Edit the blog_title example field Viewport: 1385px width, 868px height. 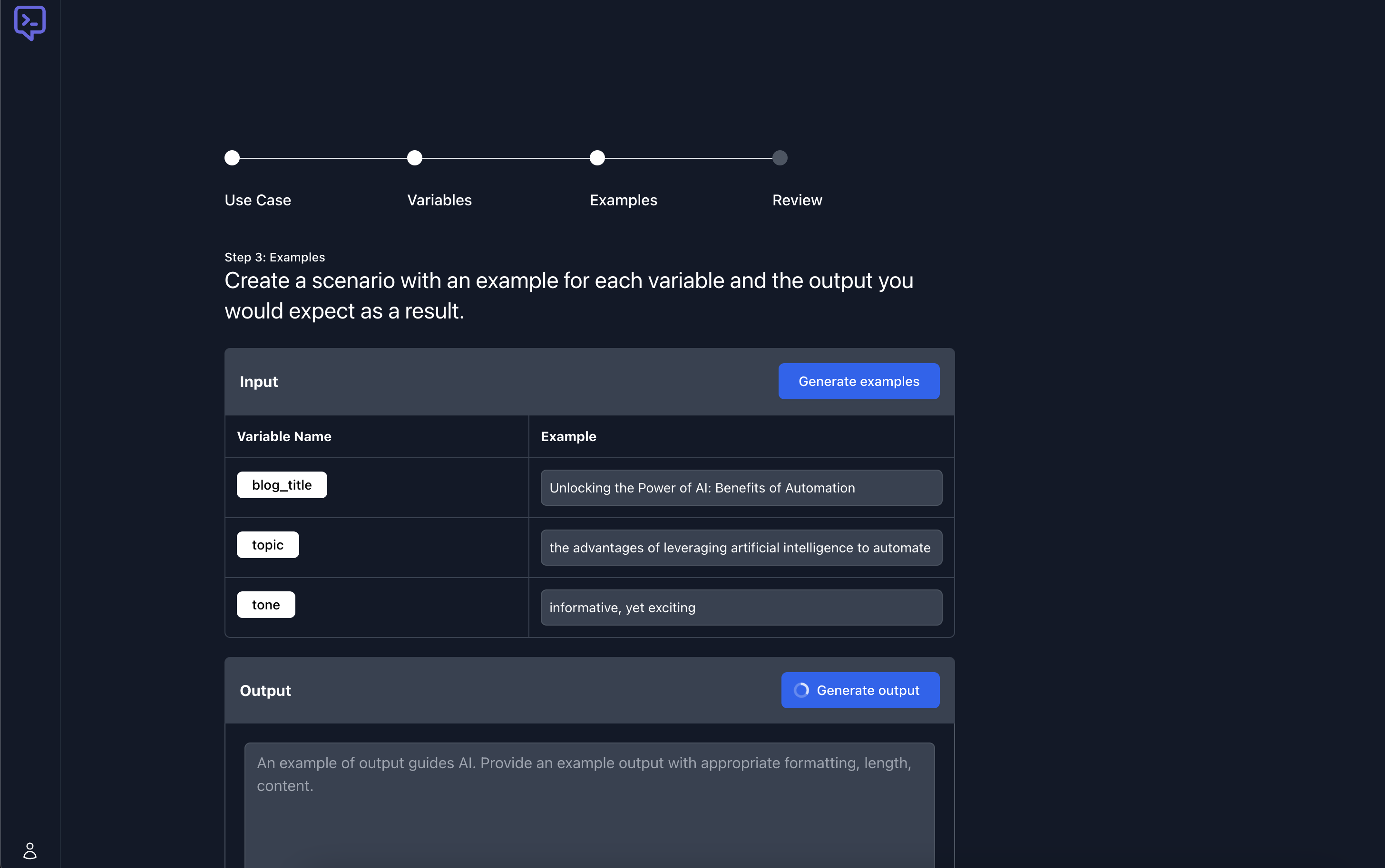[741, 488]
